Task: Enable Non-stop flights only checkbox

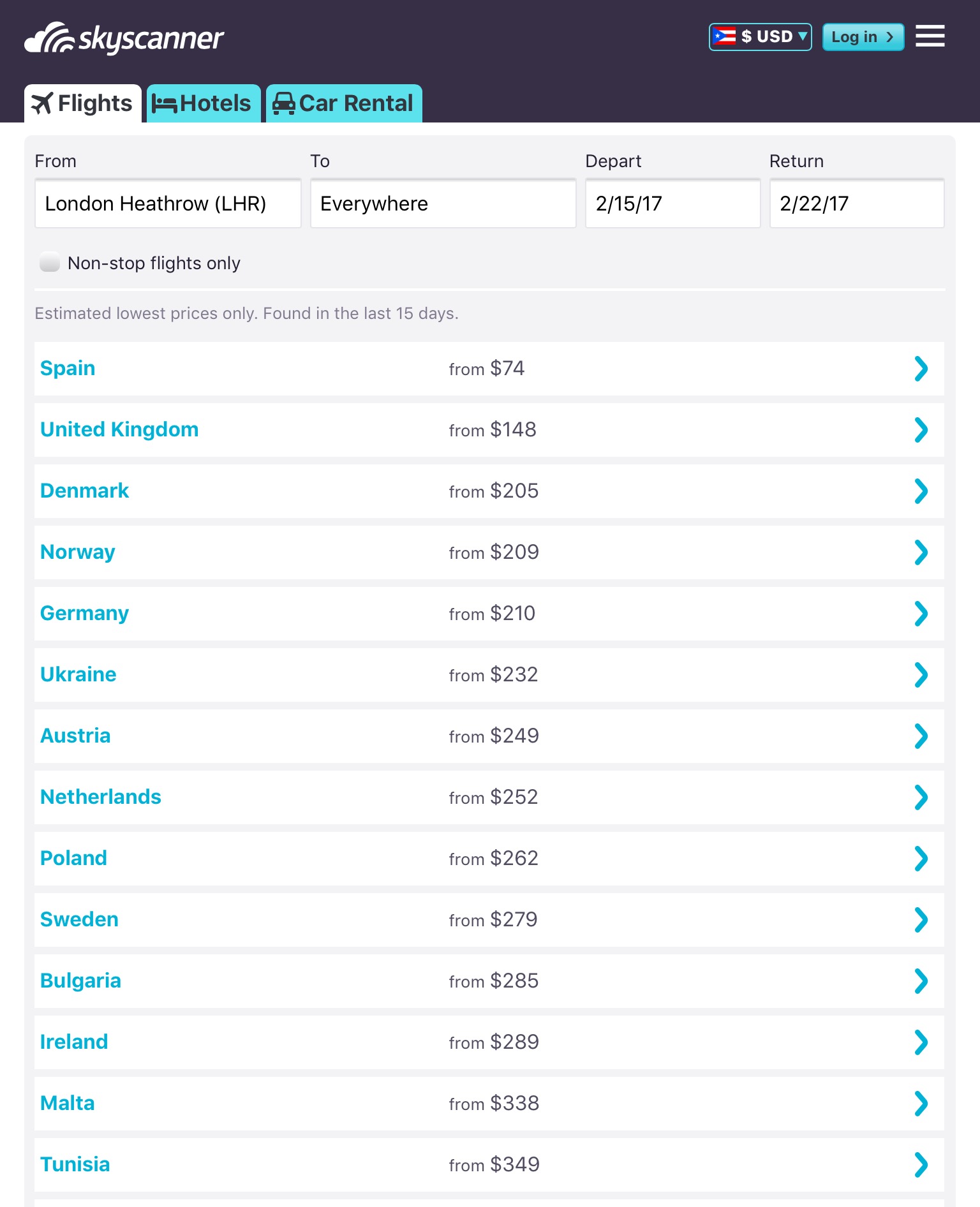Action: tap(50, 262)
